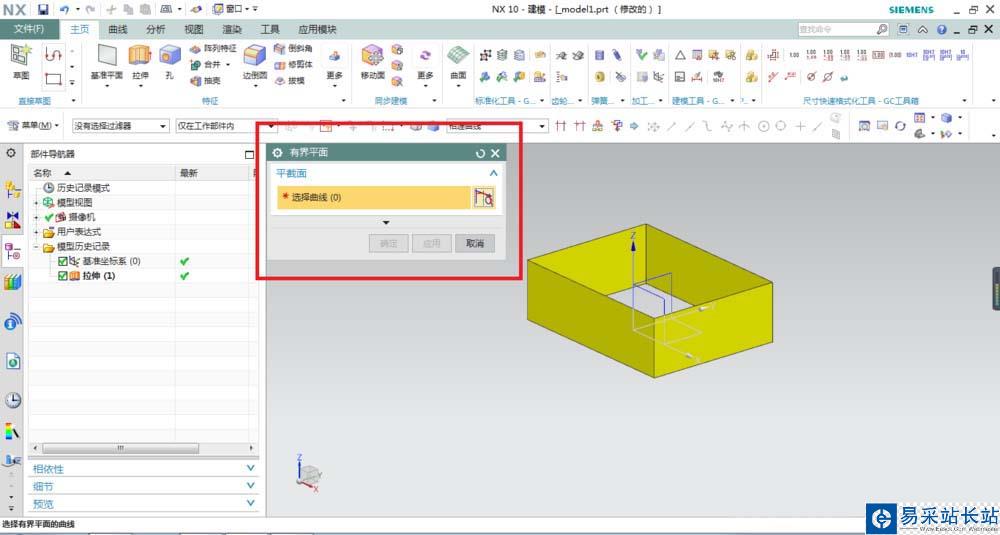The image size is (1000, 535).
Task: Open the assembly navigator icon in left sidebar
Action: (x=13, y=189)
